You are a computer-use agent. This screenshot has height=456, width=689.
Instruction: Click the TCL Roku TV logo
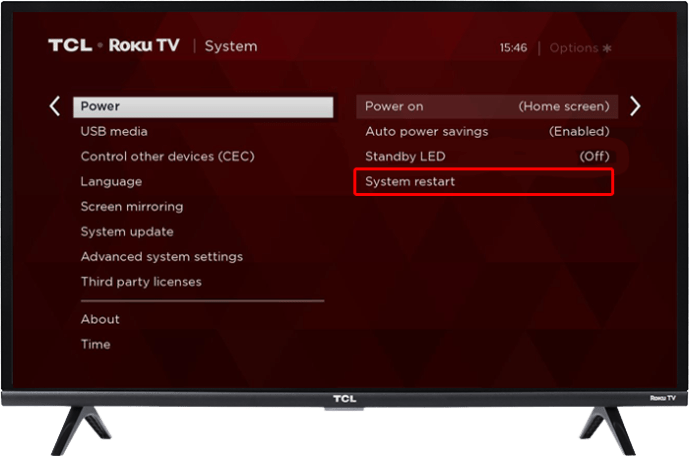point(114,45)
